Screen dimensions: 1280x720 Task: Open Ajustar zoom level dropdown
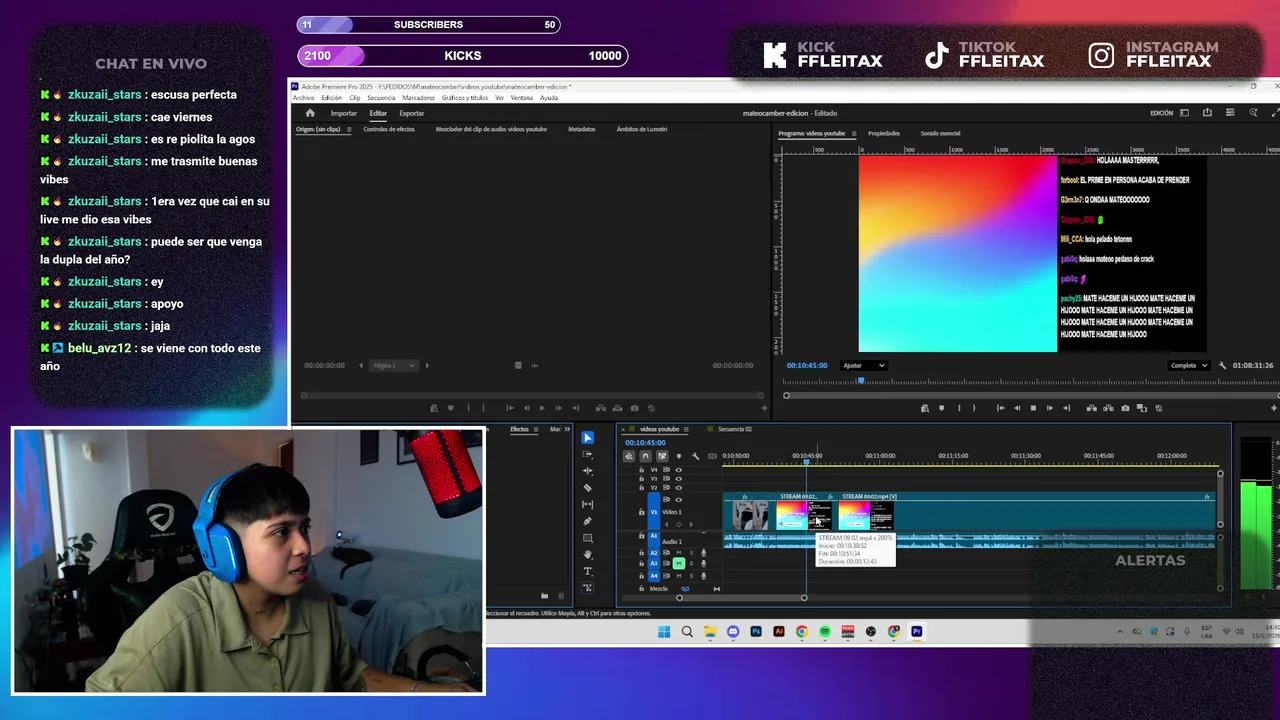(864, 365)
